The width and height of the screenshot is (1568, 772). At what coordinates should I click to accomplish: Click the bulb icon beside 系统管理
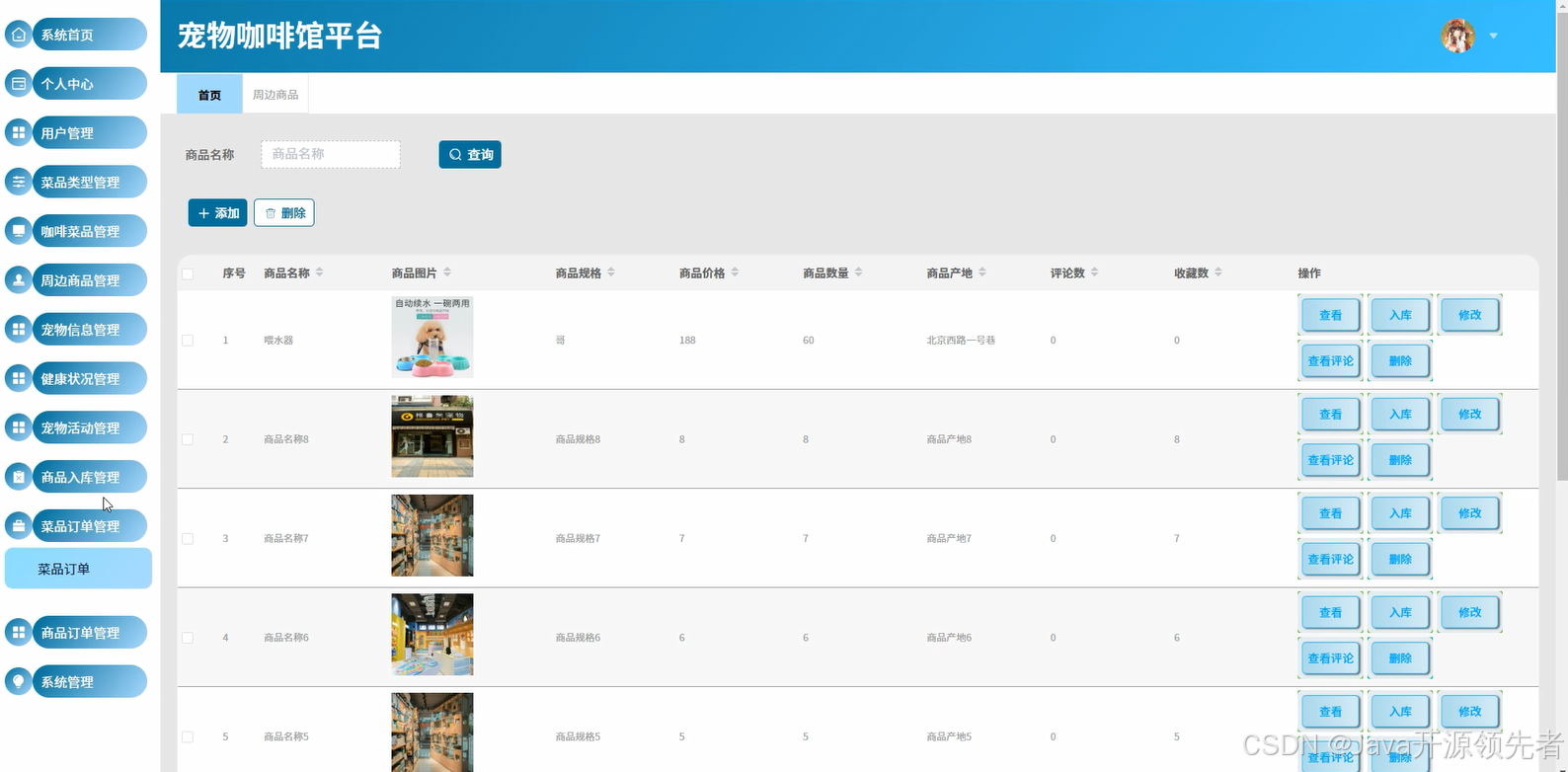tap(19, 681)
